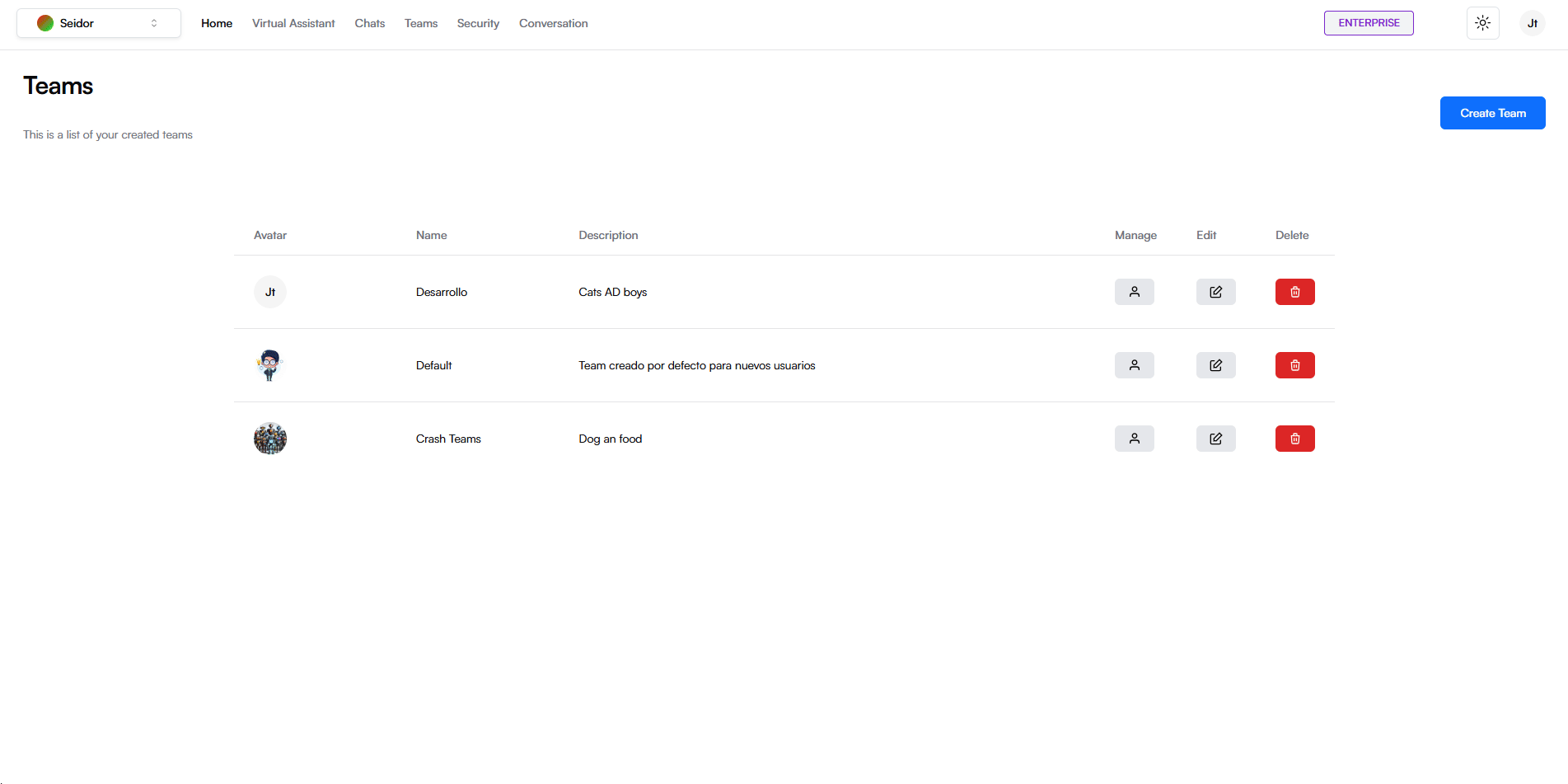Manage members of the Default team
The width and height of the screenshot is (1568, 784).
pos(1134,365)
